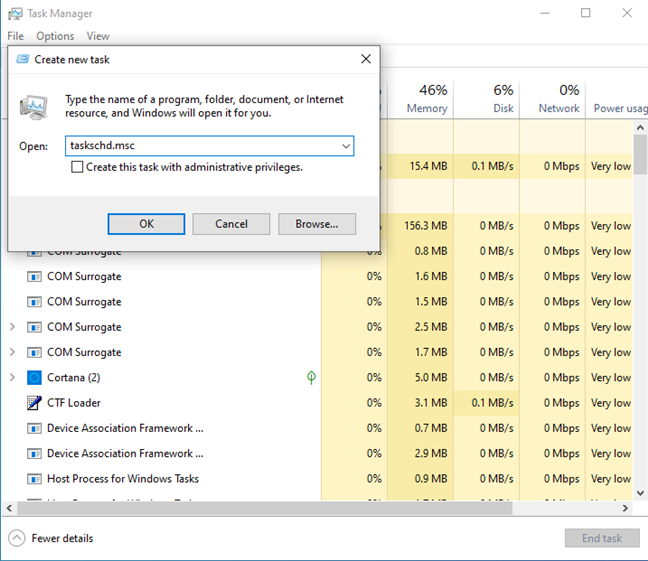648x561 pixels.
Task: Click the vertical scrollbar down arrow
Action: click(x=640, y=493)
